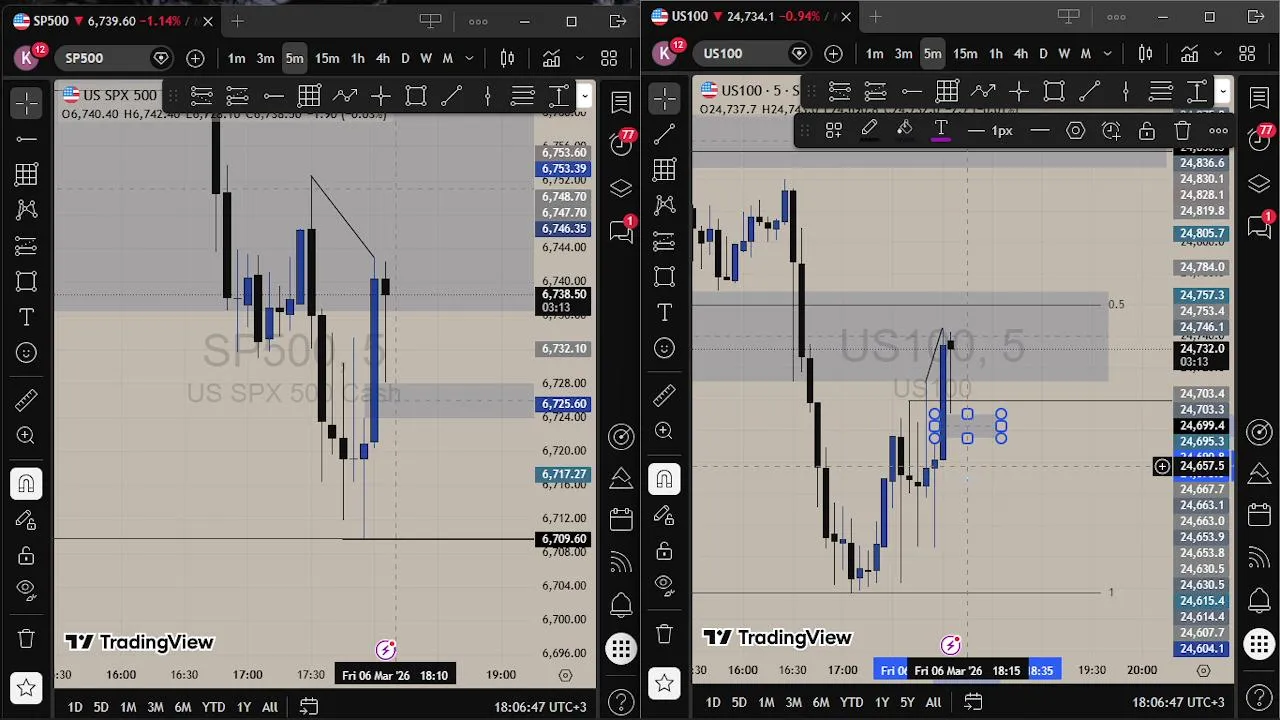Click 6M range button in US100 window
Image resolution: width=1280 pixels, height=720 pixels.
click(x=820, y=702)
